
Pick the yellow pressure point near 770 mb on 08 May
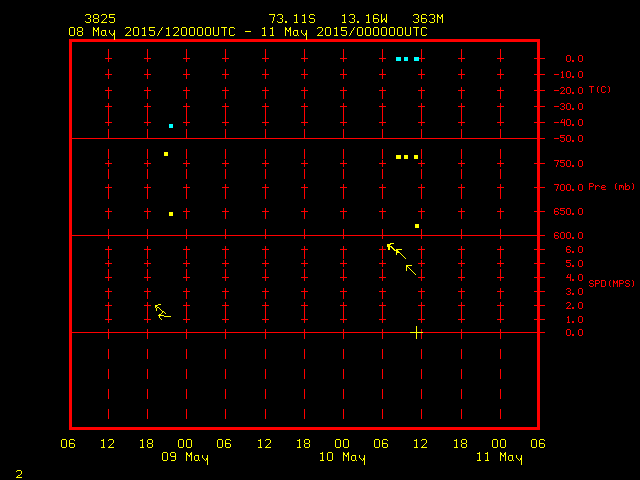pyautogui.click(x=166, y=154)
